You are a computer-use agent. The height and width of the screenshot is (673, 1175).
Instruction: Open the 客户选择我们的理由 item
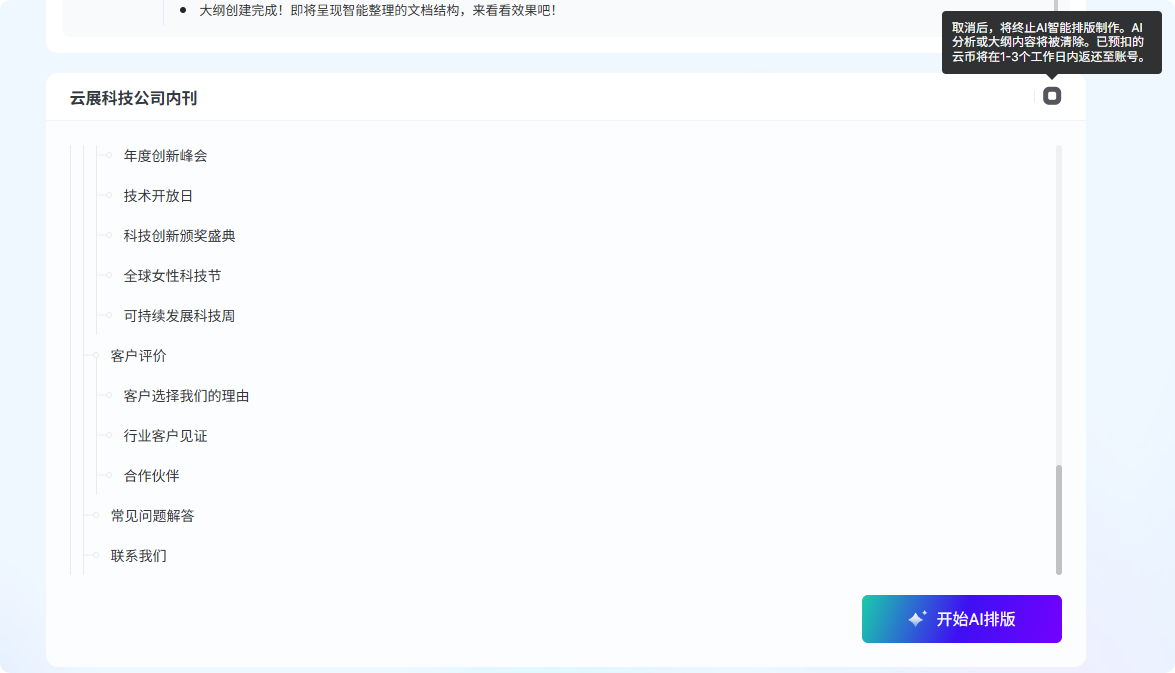[186, 396]
